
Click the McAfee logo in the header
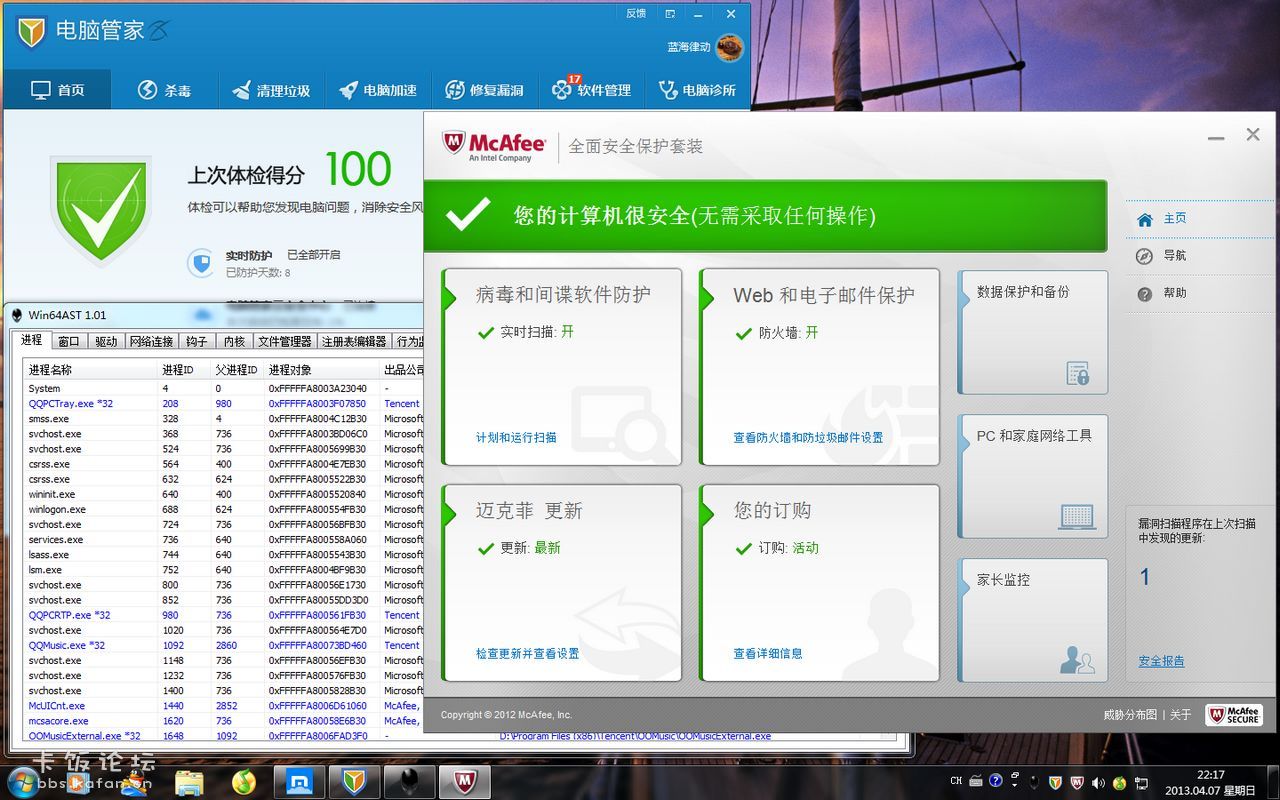(494, 146)
